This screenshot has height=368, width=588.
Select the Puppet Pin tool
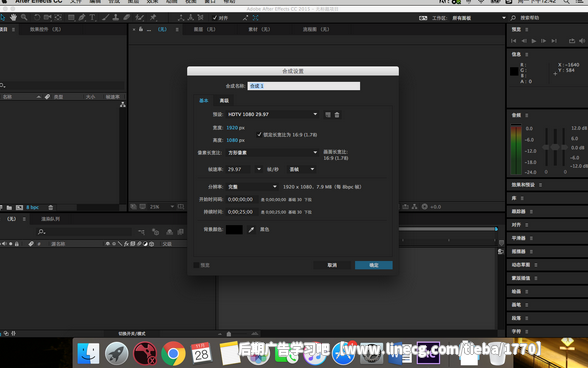153,17
